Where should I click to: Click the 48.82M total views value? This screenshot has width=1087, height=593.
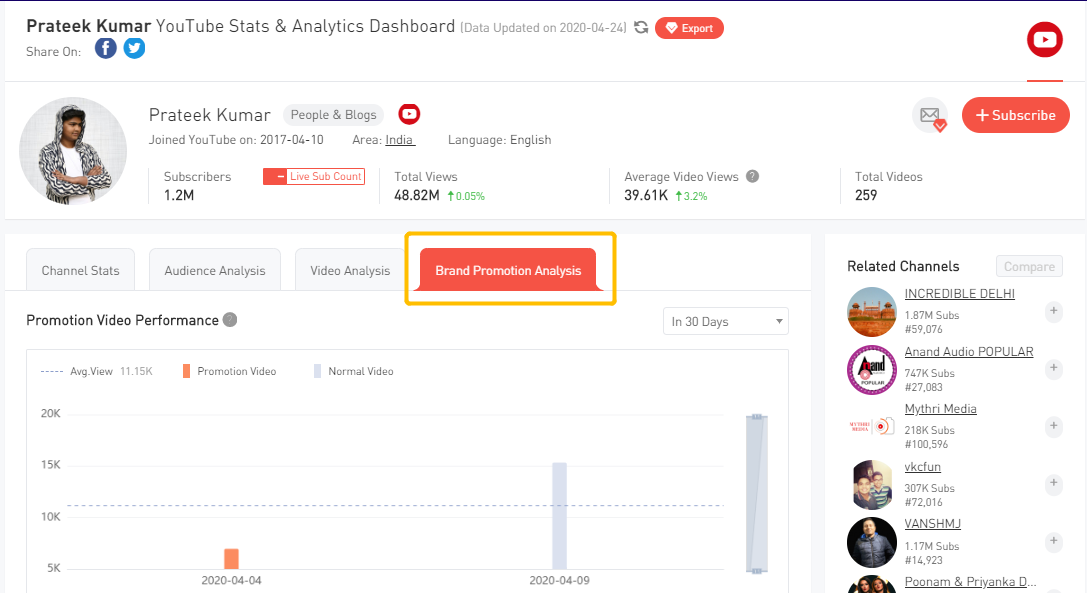tap(417, 196)
